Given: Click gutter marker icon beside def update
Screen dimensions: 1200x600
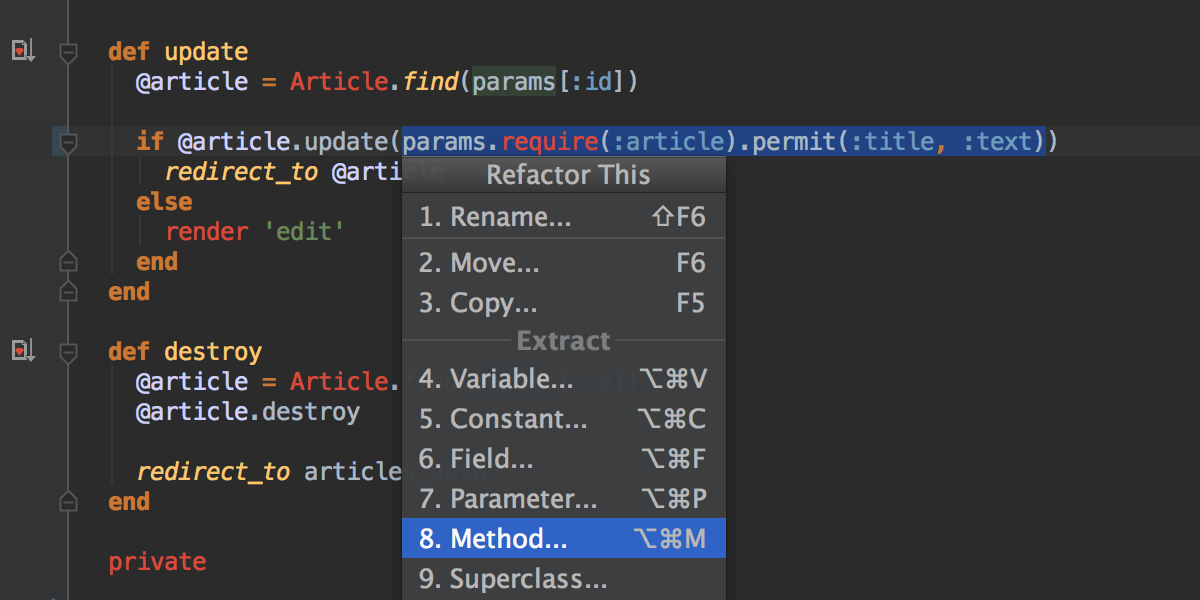Looking at the screenshot, I should (22, 50).
